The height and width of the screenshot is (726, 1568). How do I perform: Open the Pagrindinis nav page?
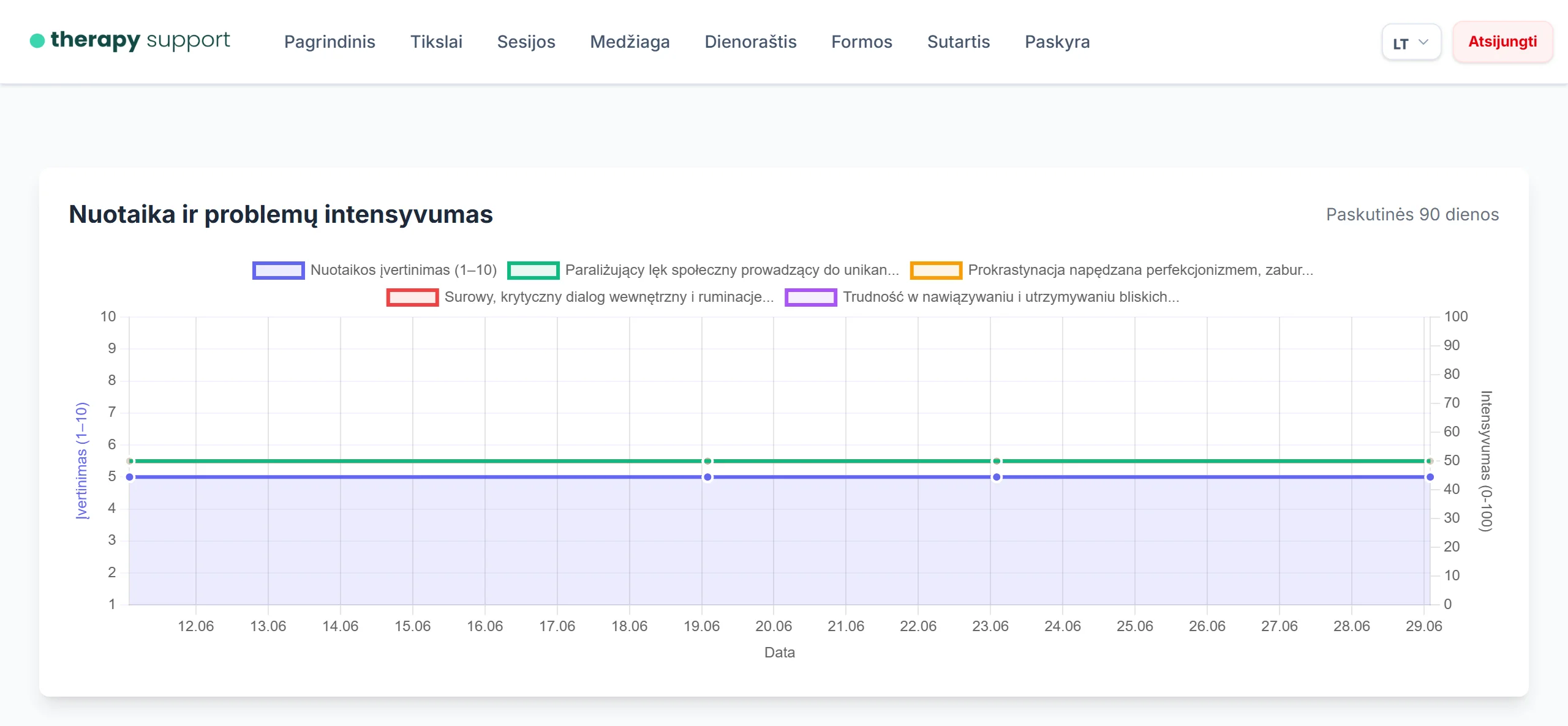(330, 42)
